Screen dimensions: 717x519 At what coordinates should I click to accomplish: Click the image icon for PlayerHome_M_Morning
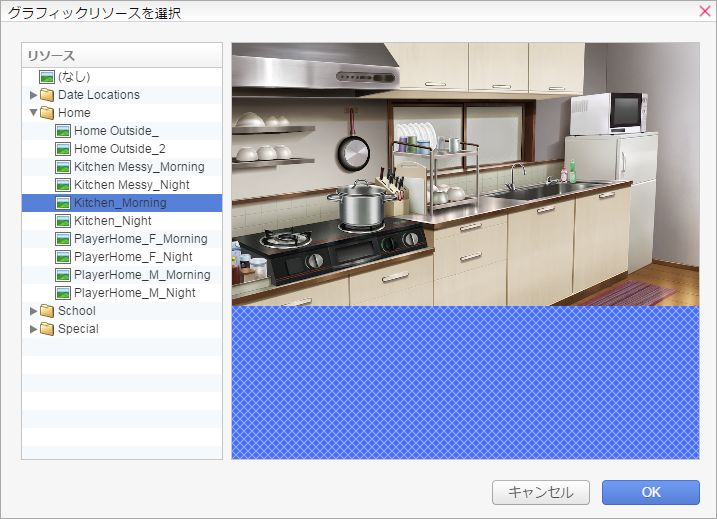63,275
